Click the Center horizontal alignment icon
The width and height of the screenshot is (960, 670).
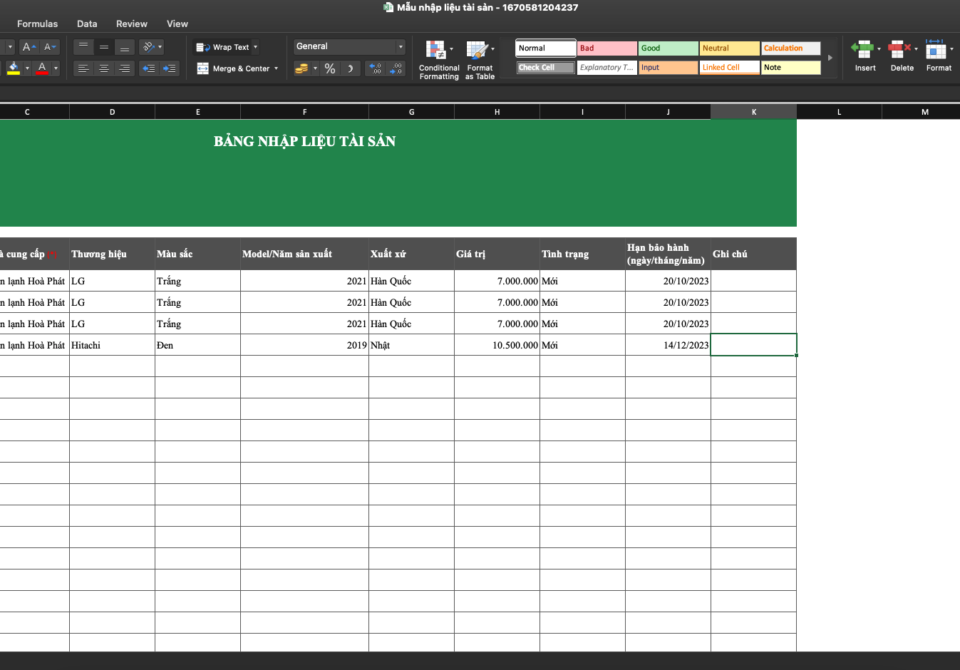tap(104, 69)
